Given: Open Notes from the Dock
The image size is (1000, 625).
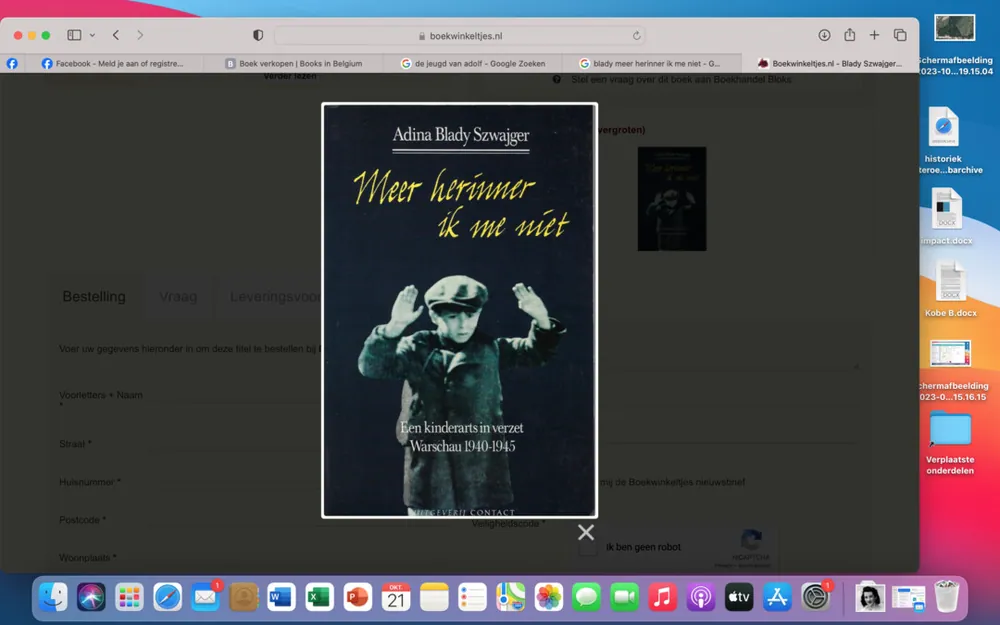Looking at the screenshot, I should (x=434, y=598).
